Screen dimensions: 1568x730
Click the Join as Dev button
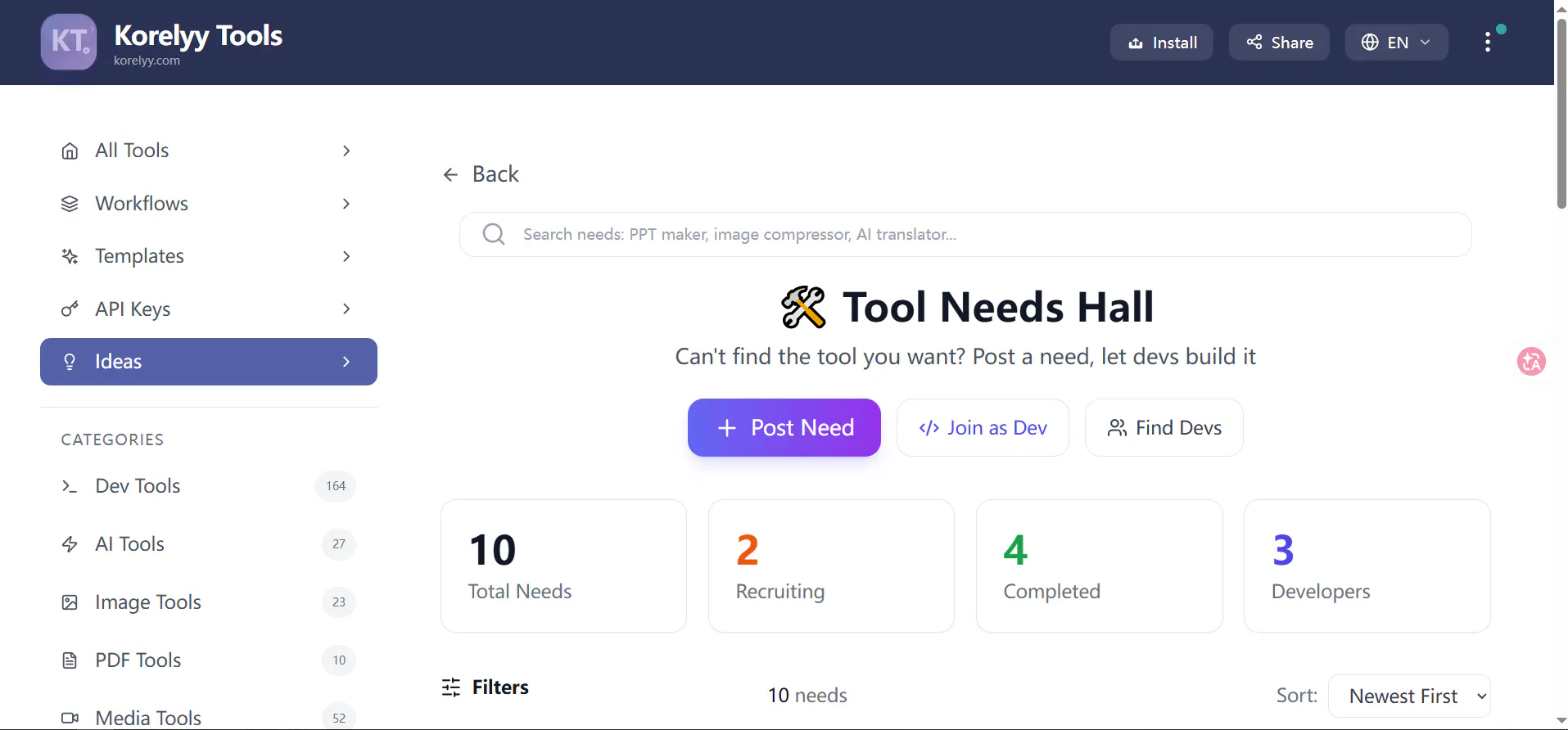[983, 427]
